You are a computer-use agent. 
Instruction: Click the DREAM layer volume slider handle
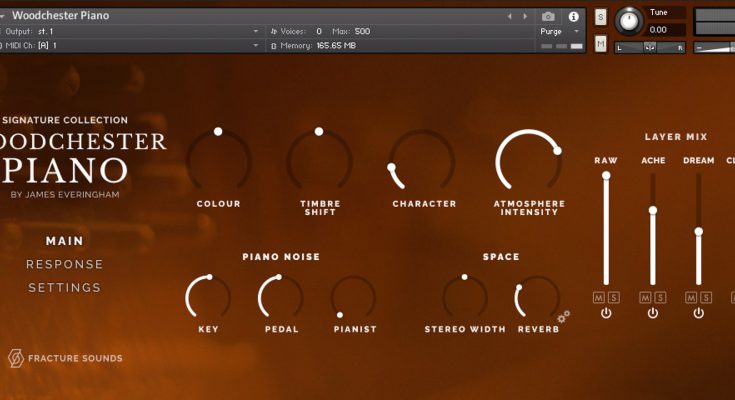pos(698,231)
